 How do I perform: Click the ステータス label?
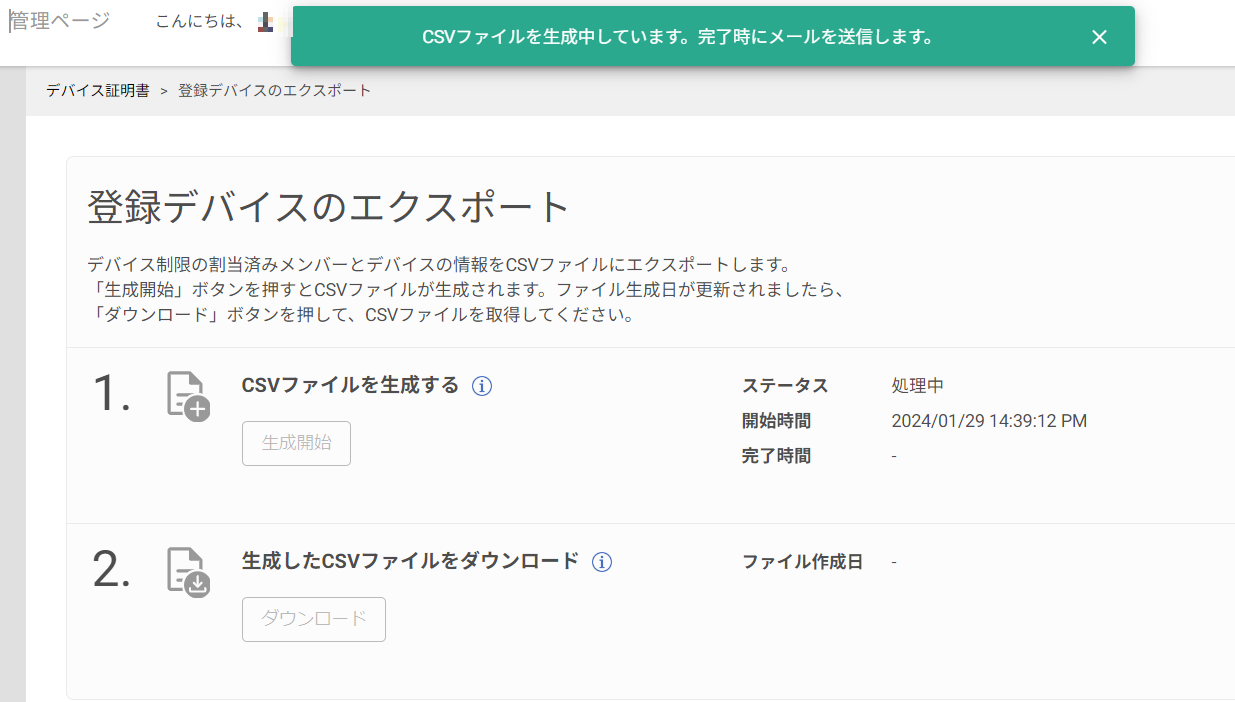785,386
